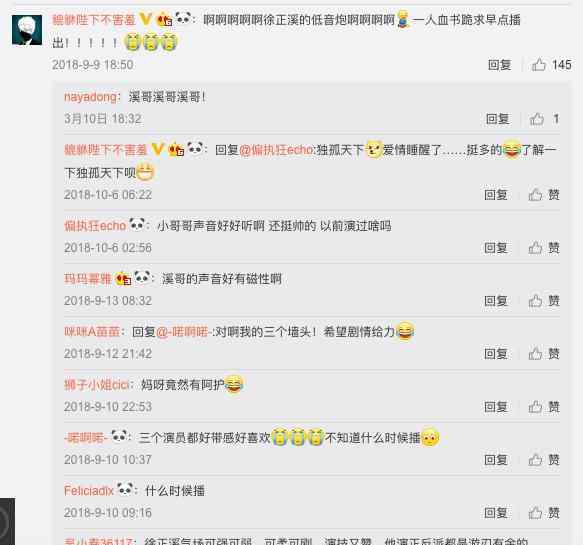Like the 溪哥的声音好有磁性 comment
The width and height of the screenshot is (583, 545).
544,301
